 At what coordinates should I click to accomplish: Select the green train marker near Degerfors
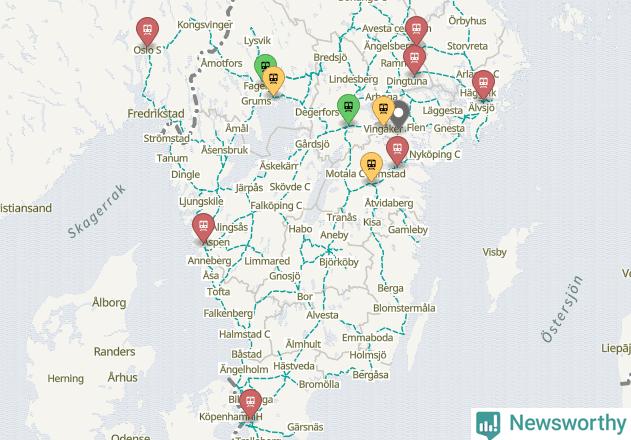348,107
